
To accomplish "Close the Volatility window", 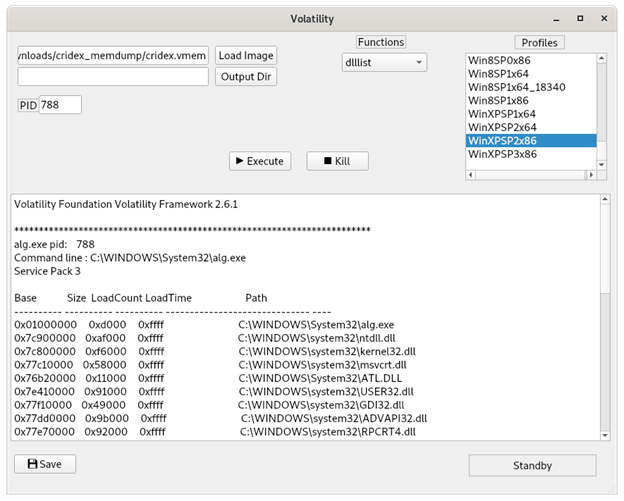I will (604, 18).
